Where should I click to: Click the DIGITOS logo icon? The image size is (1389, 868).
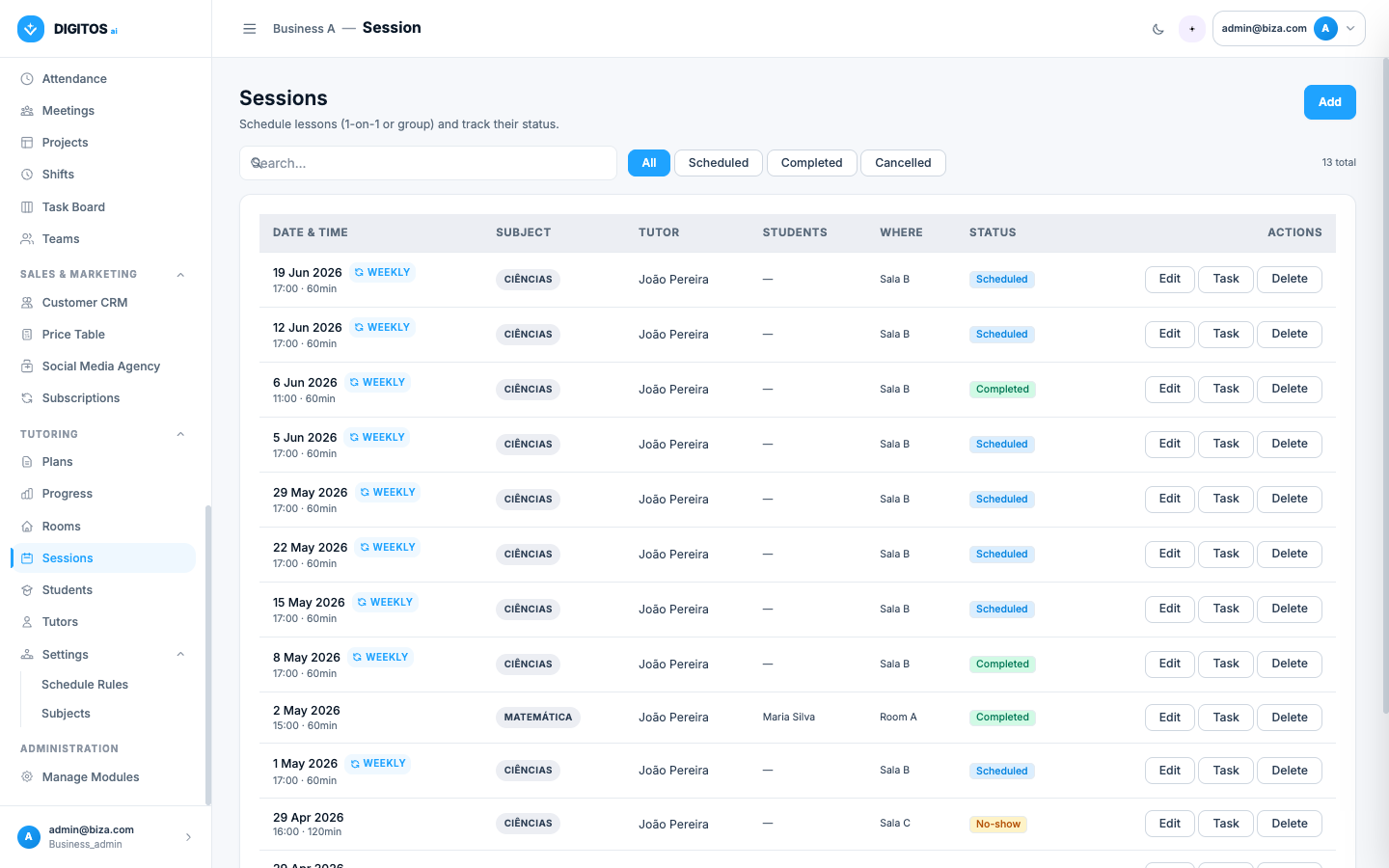[31, 29]
